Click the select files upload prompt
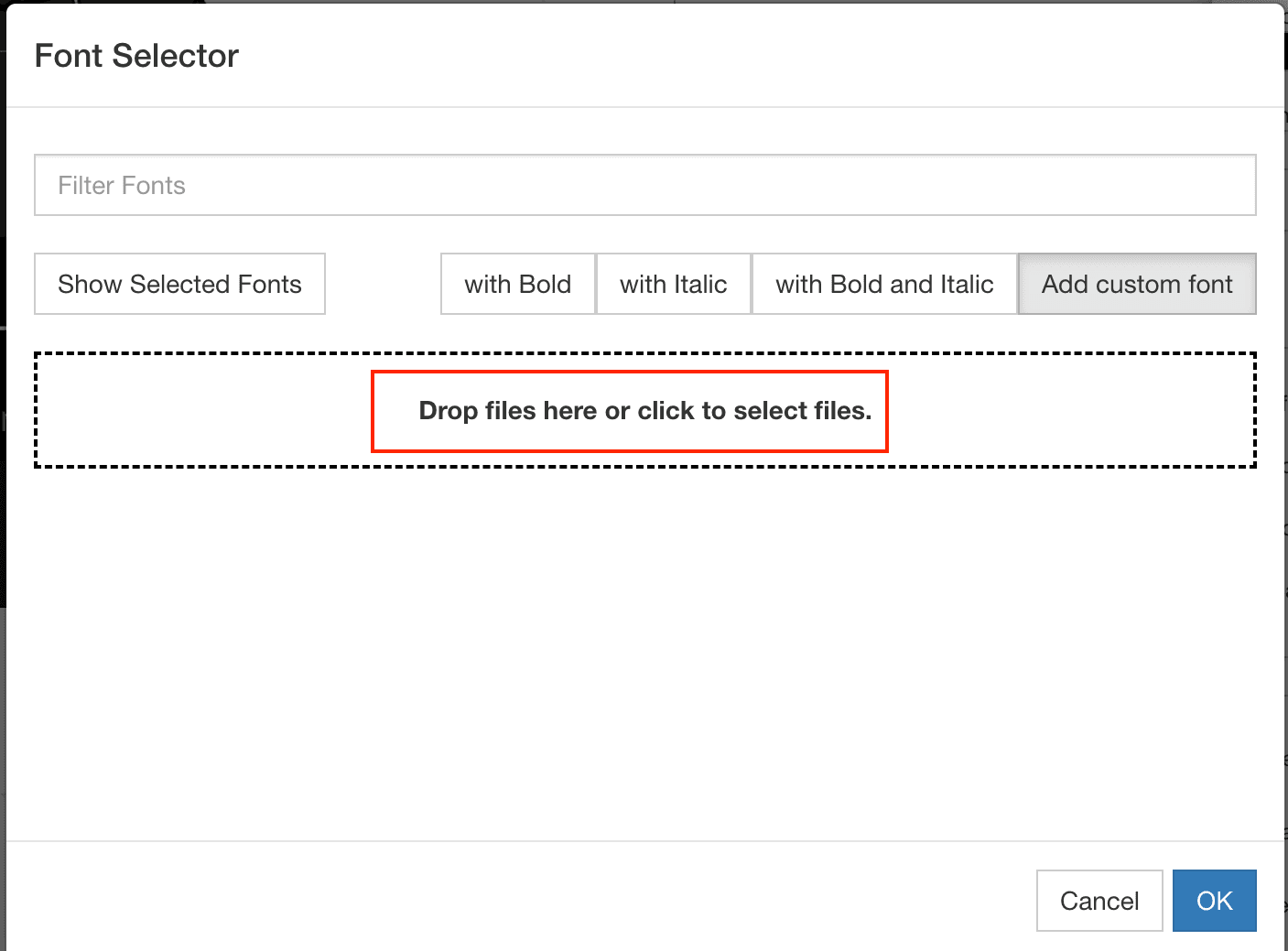The height and width of the screenshot is (951, 1288). (x=644, y=410)
